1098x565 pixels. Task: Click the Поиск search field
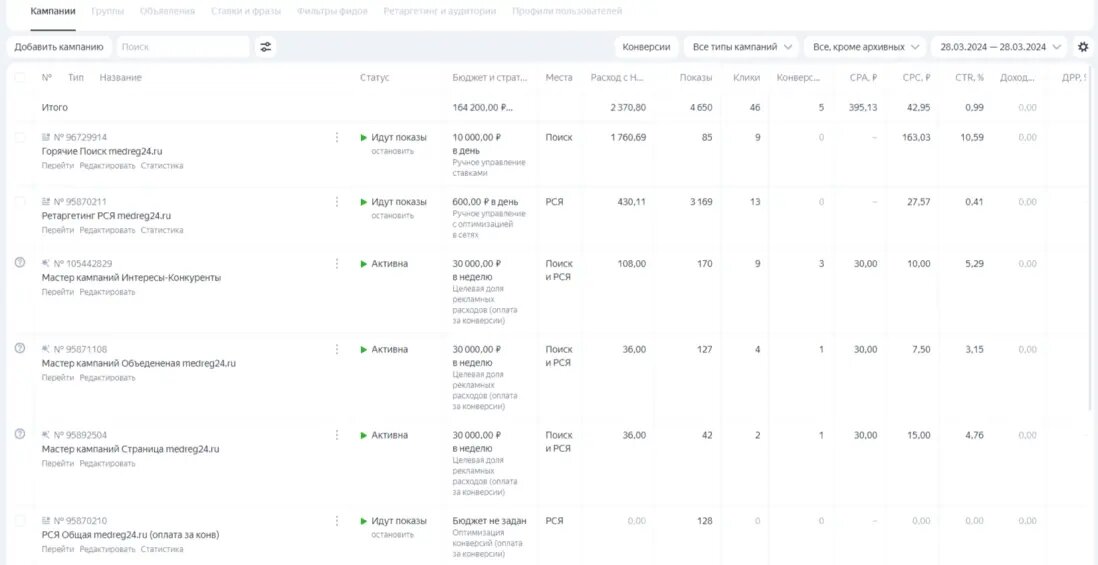(182, 47)
